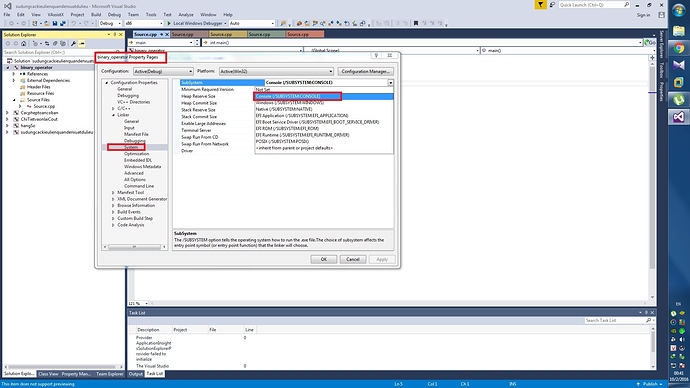Click the Configuration Manager button
This screenshot has width=690, height=388.
click(x=365, y=71)
